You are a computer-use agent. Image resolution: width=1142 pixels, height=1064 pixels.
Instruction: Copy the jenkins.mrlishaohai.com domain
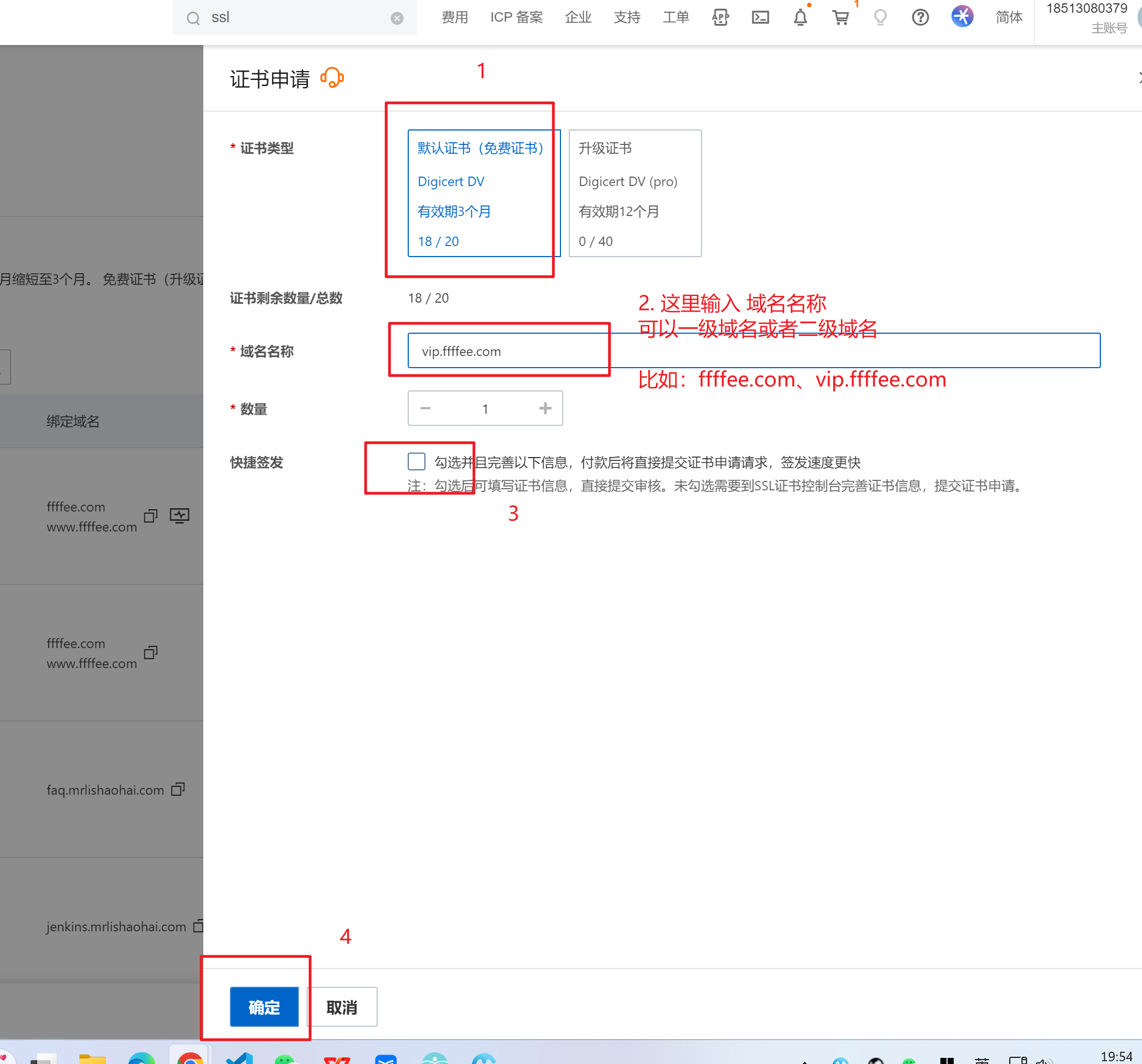click(199, 926)
